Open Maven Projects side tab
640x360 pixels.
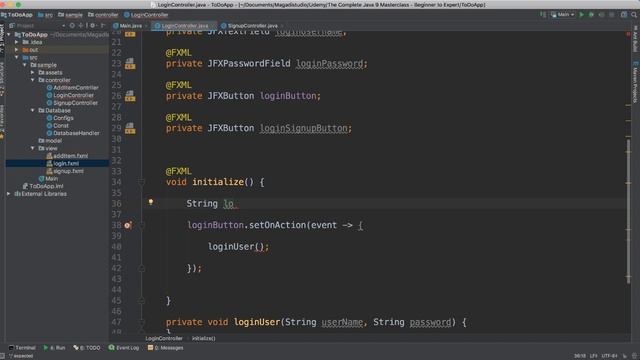pyautogui.click(x=635, y=82)
